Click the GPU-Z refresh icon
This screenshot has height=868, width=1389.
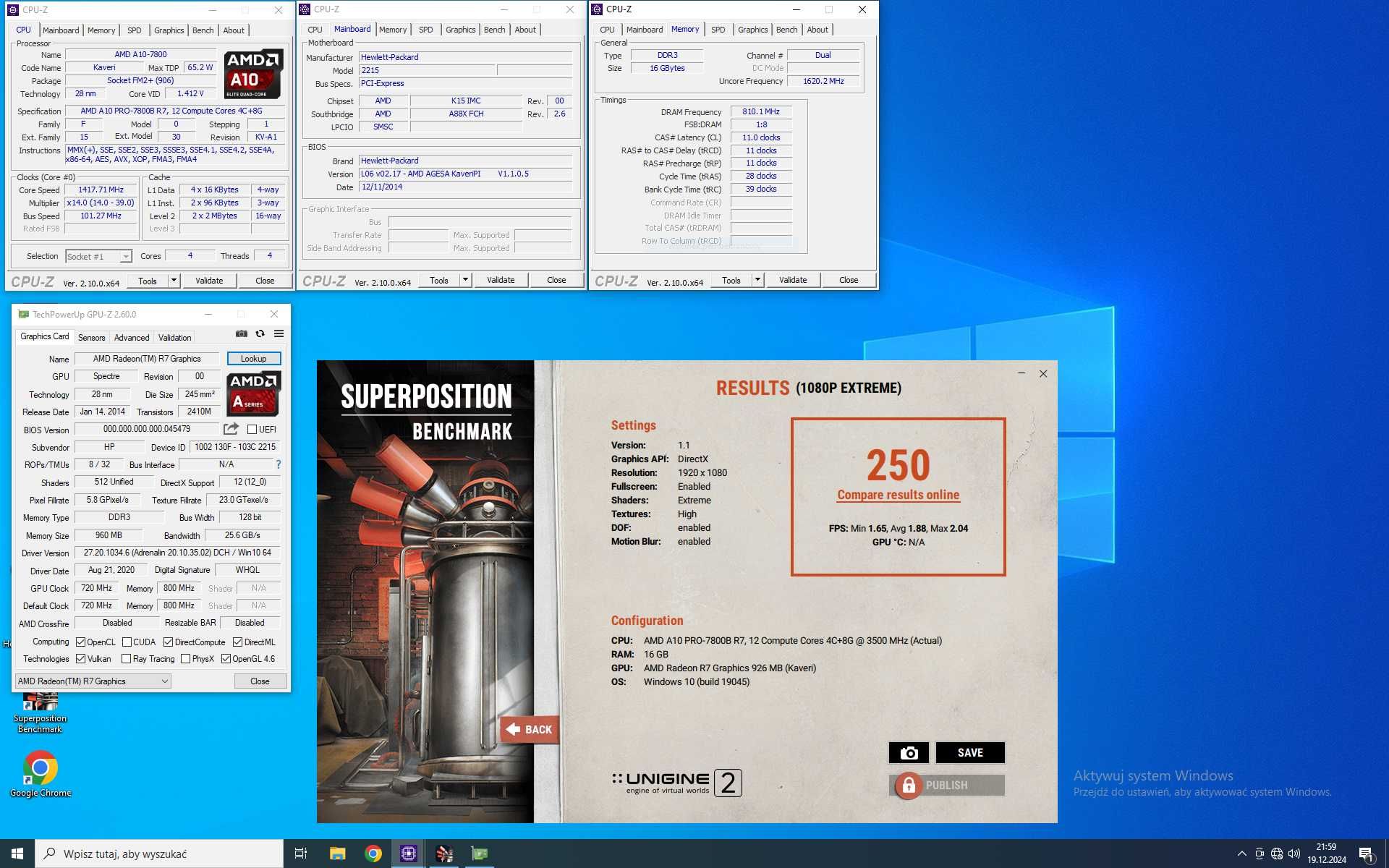click(x=260, y=333)
